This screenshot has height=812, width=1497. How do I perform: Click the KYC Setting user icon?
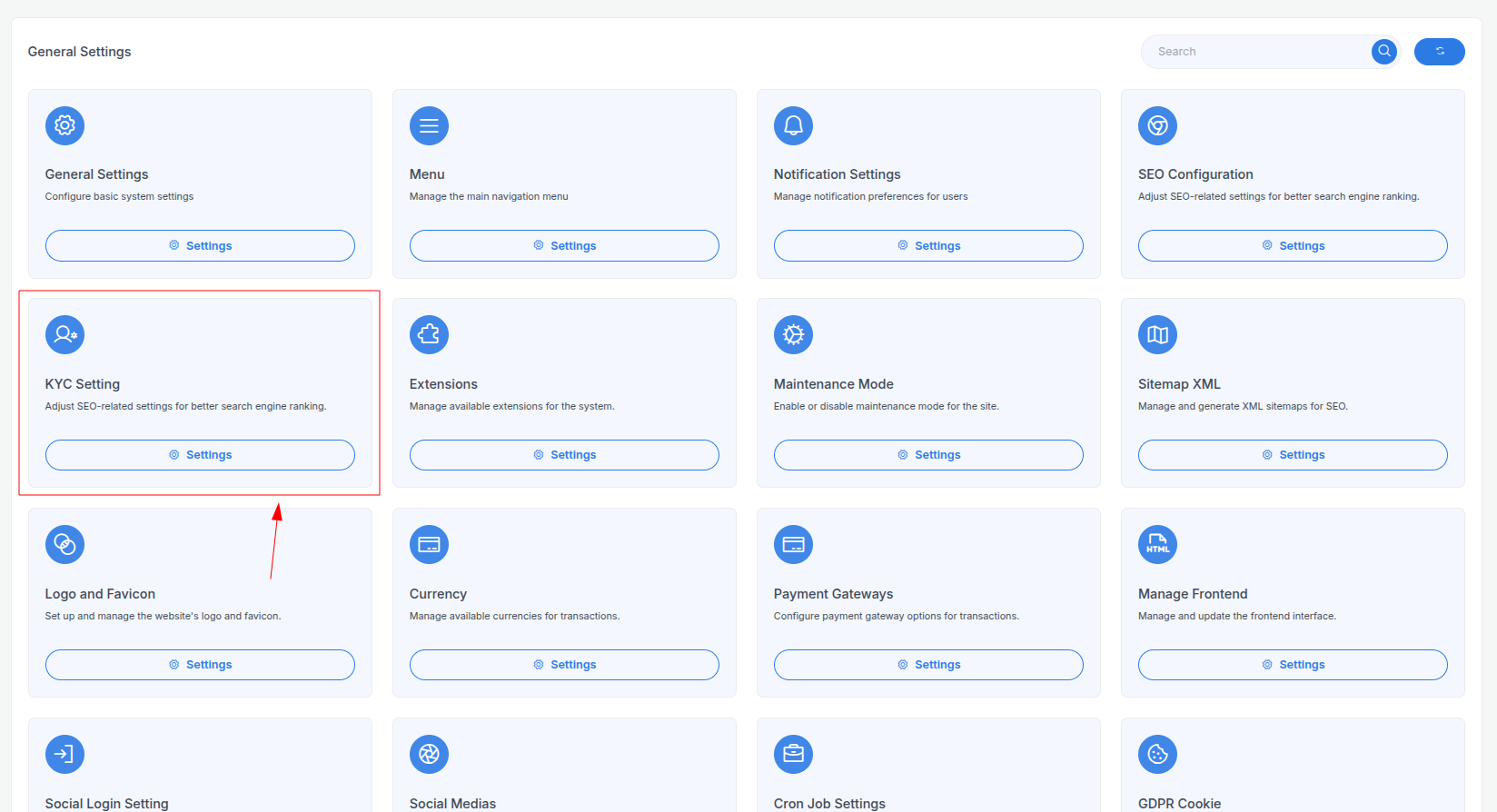click(64, 334)
